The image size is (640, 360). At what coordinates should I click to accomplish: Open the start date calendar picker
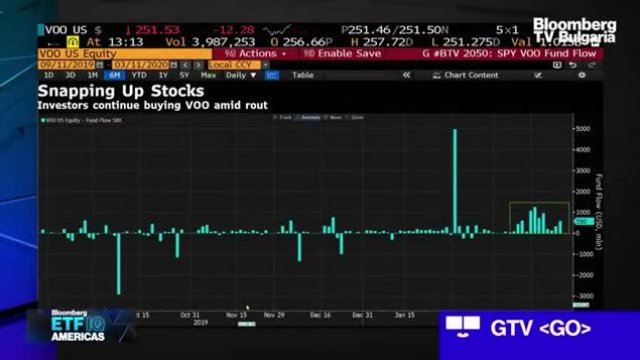[100, 65]
